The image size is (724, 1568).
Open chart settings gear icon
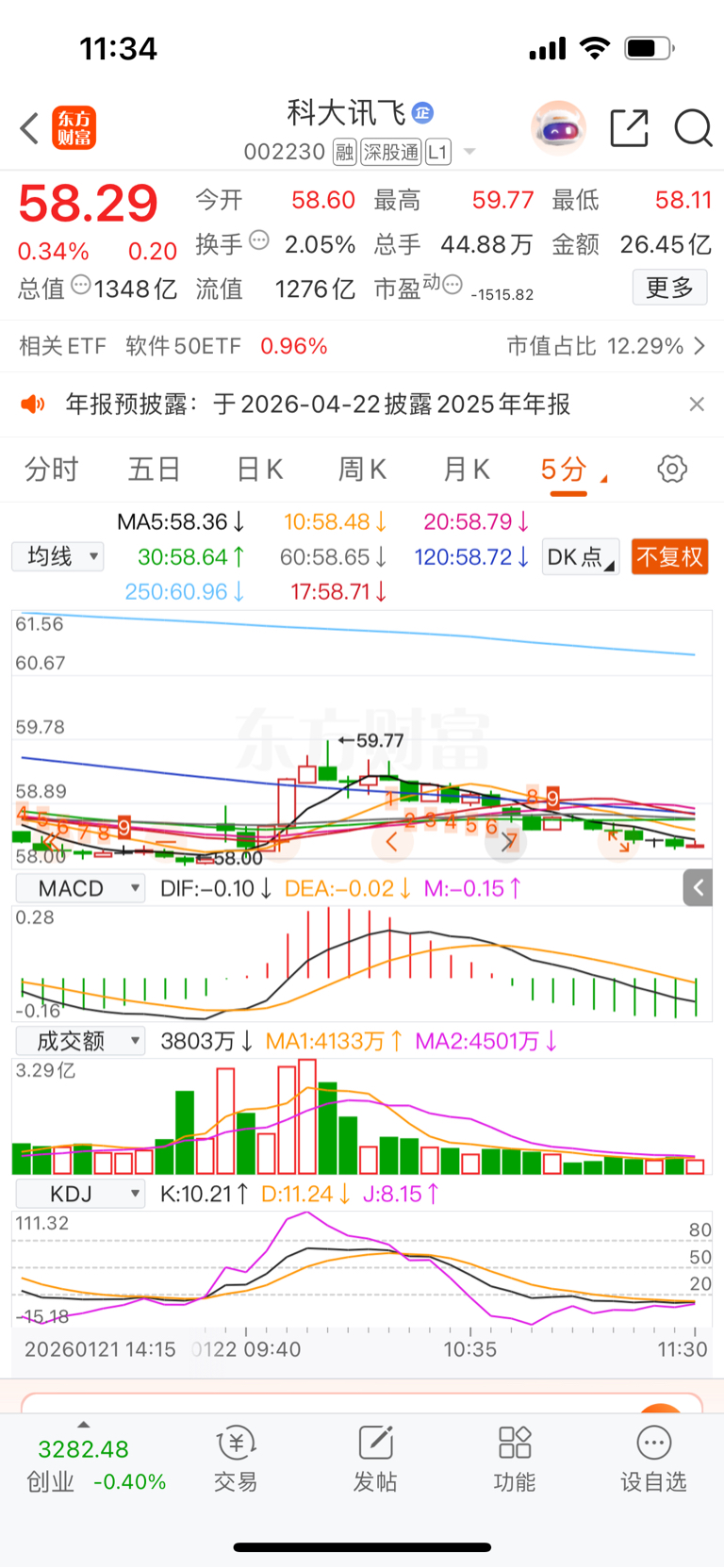(672, 469)
